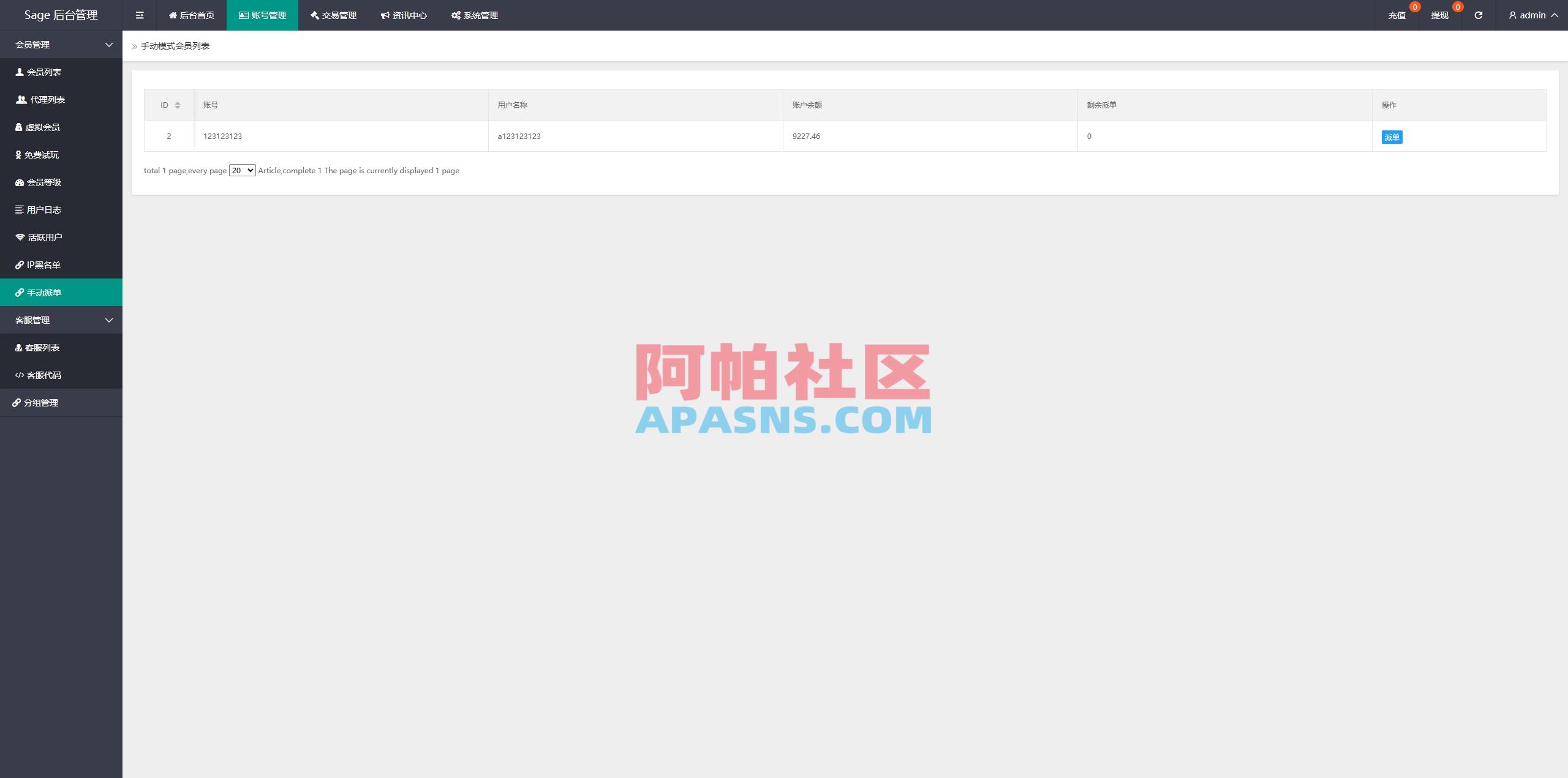This screenshot has height=778, width=1568.
Task: Select the 手动派单 highlighted menu item
Action: pyautogui.click(x=43, y=292)
